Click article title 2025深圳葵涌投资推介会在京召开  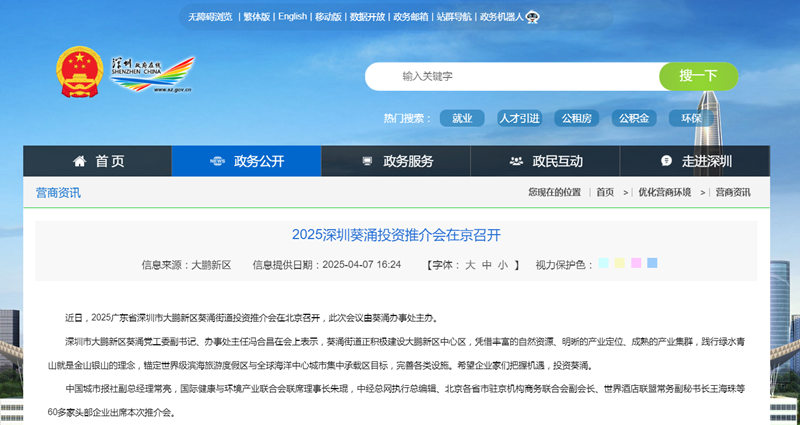396,235
